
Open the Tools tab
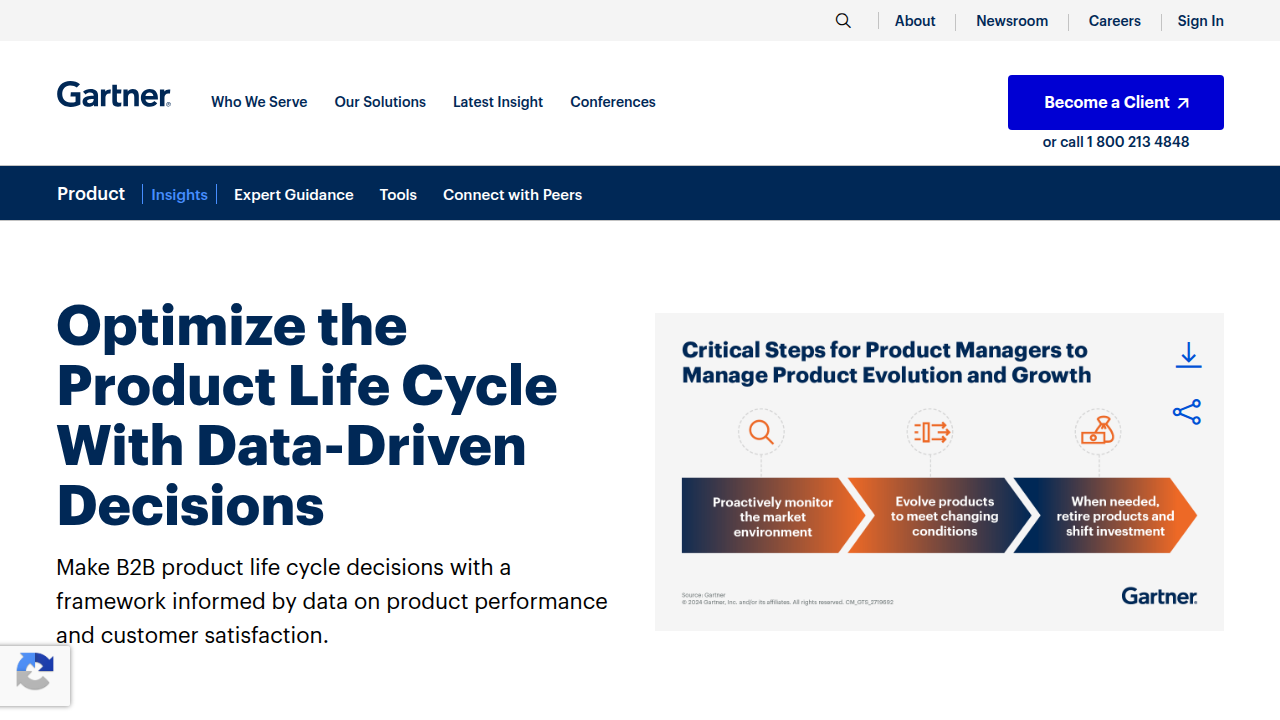398,195
